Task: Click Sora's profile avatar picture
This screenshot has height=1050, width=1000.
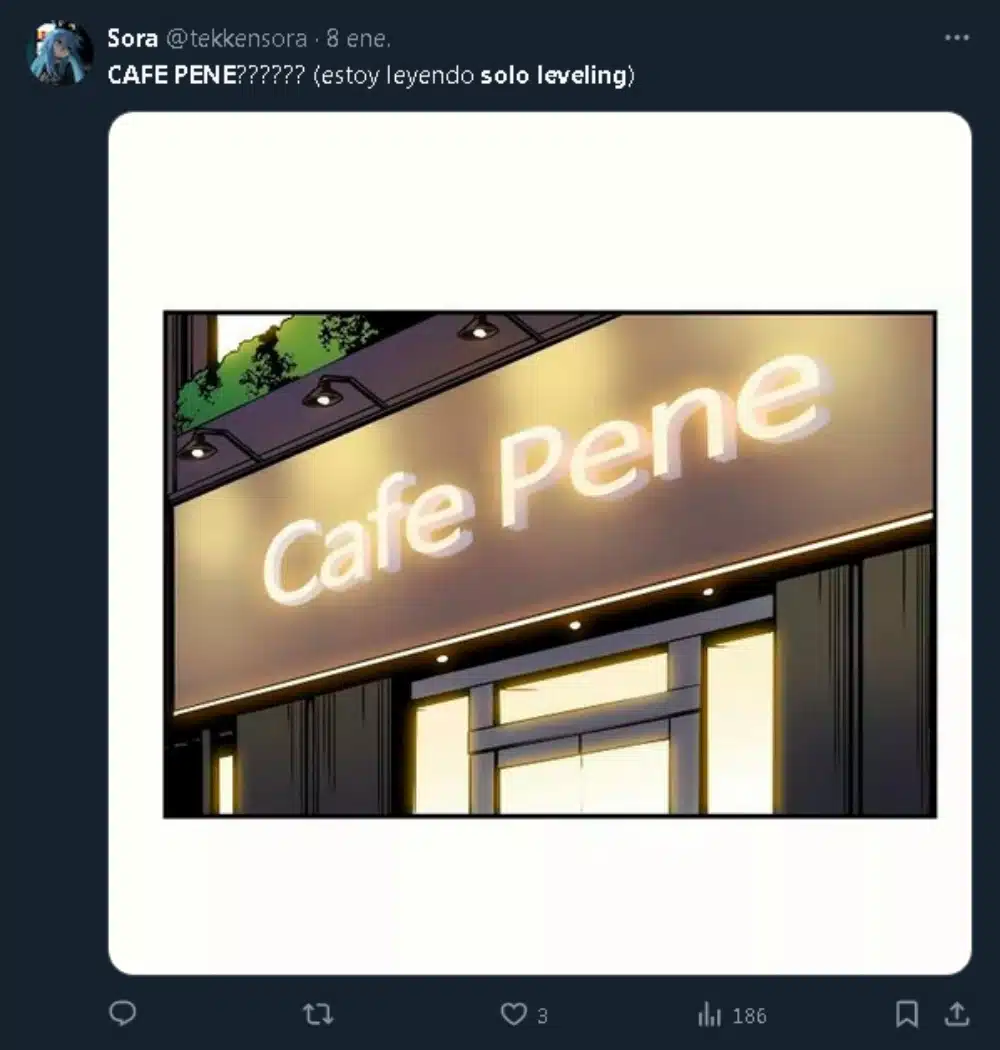Action: pyautogui.click(x=60, y=53)
